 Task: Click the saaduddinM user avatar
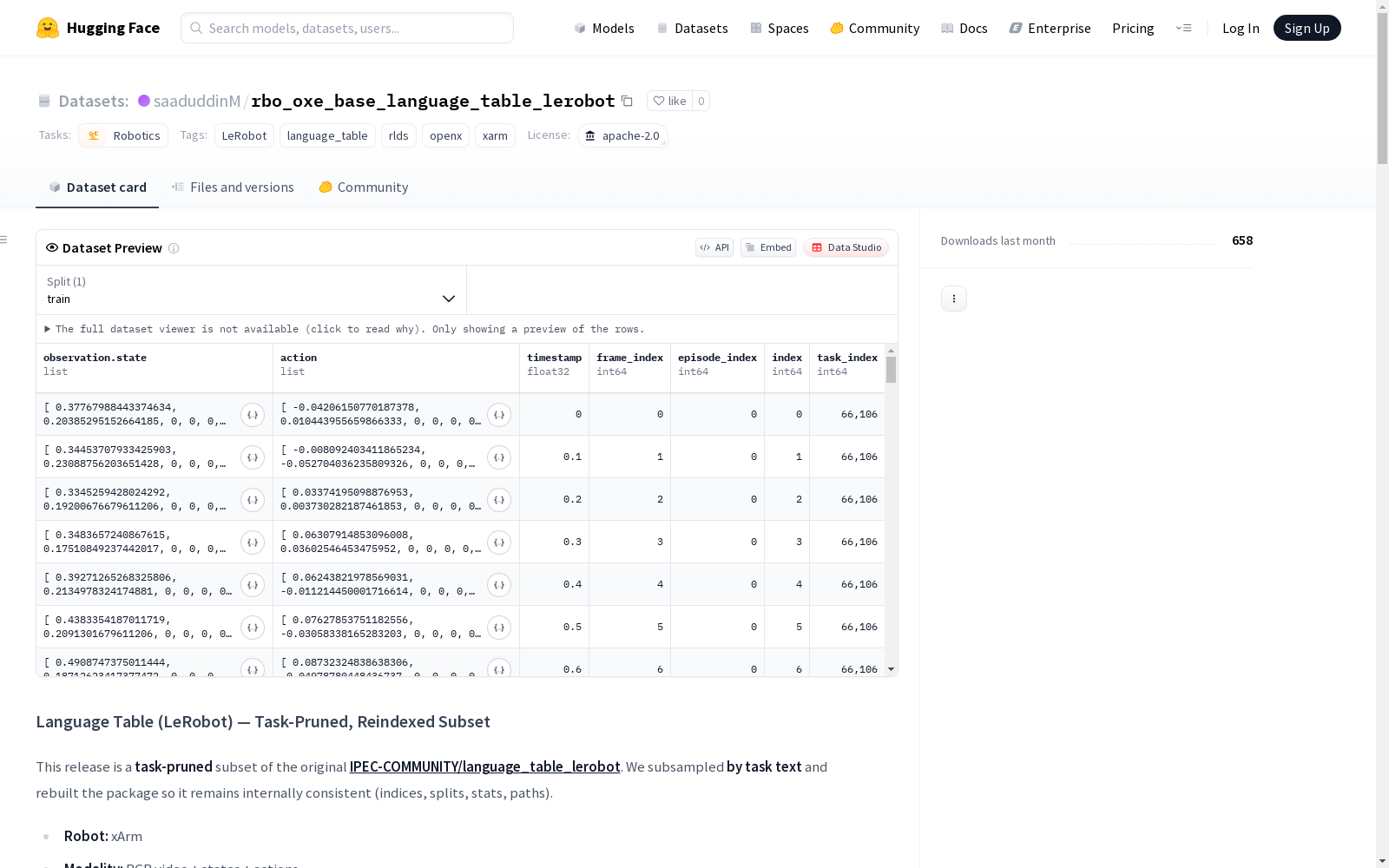pyautogui.click(x=144, y=101)
